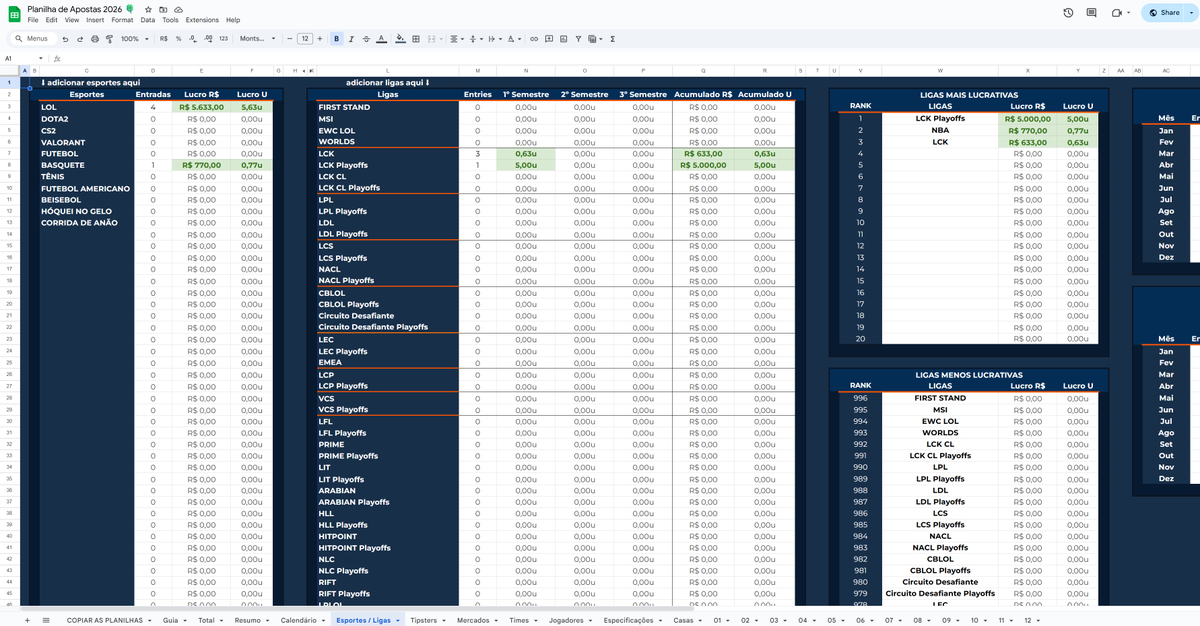Open the Functions sigma menu
The width and height of the screenshot is (1200, 626).
point(612,39)
